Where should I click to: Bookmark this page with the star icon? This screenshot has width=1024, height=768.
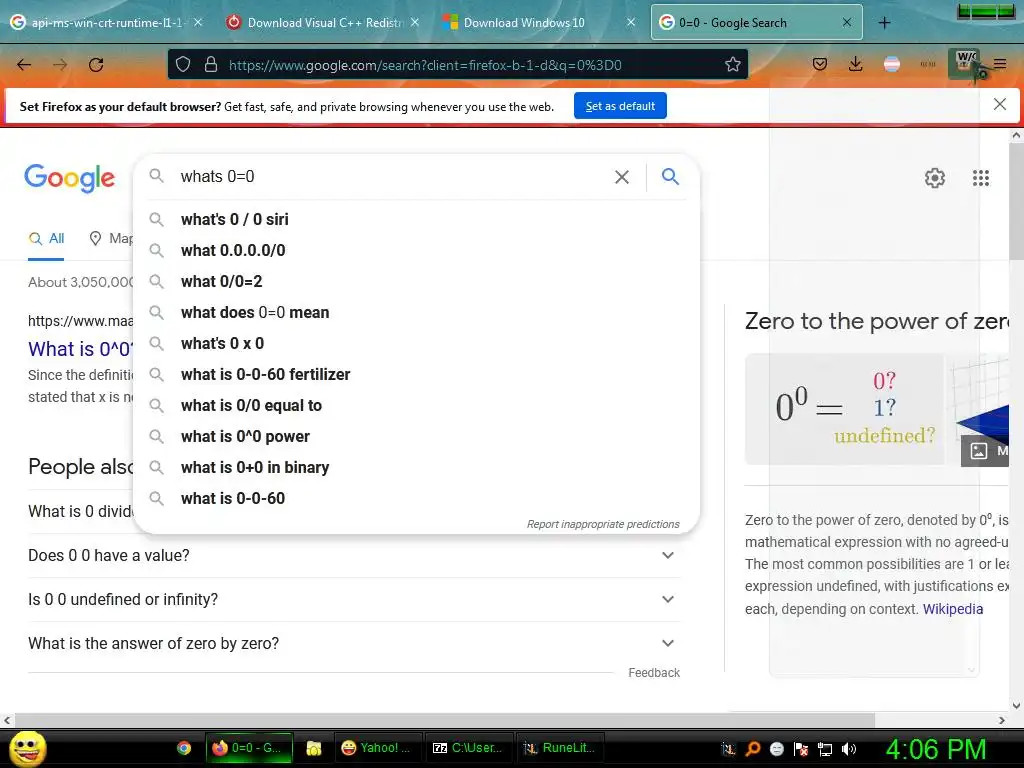733,65
